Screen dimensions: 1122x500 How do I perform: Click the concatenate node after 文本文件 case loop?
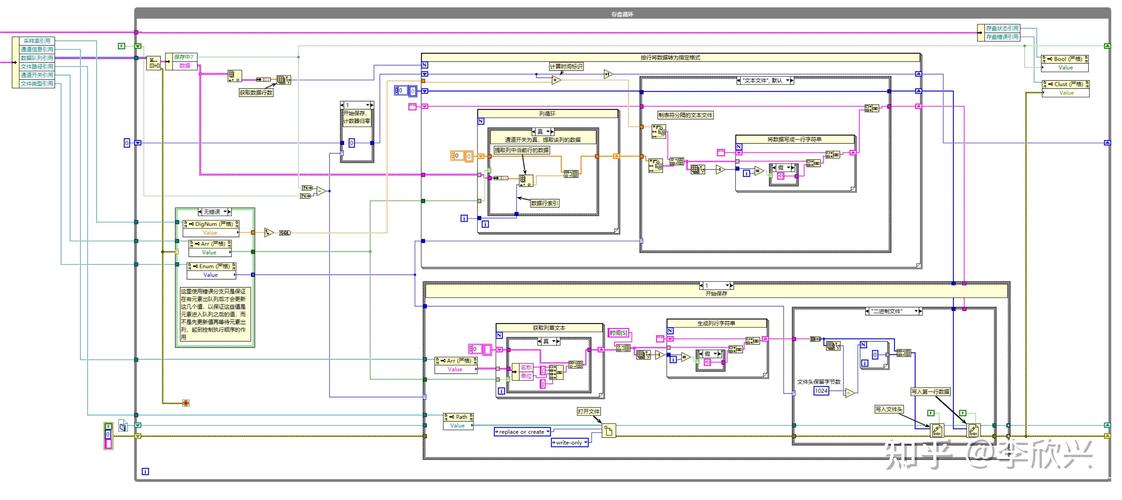tap(872, 108)
